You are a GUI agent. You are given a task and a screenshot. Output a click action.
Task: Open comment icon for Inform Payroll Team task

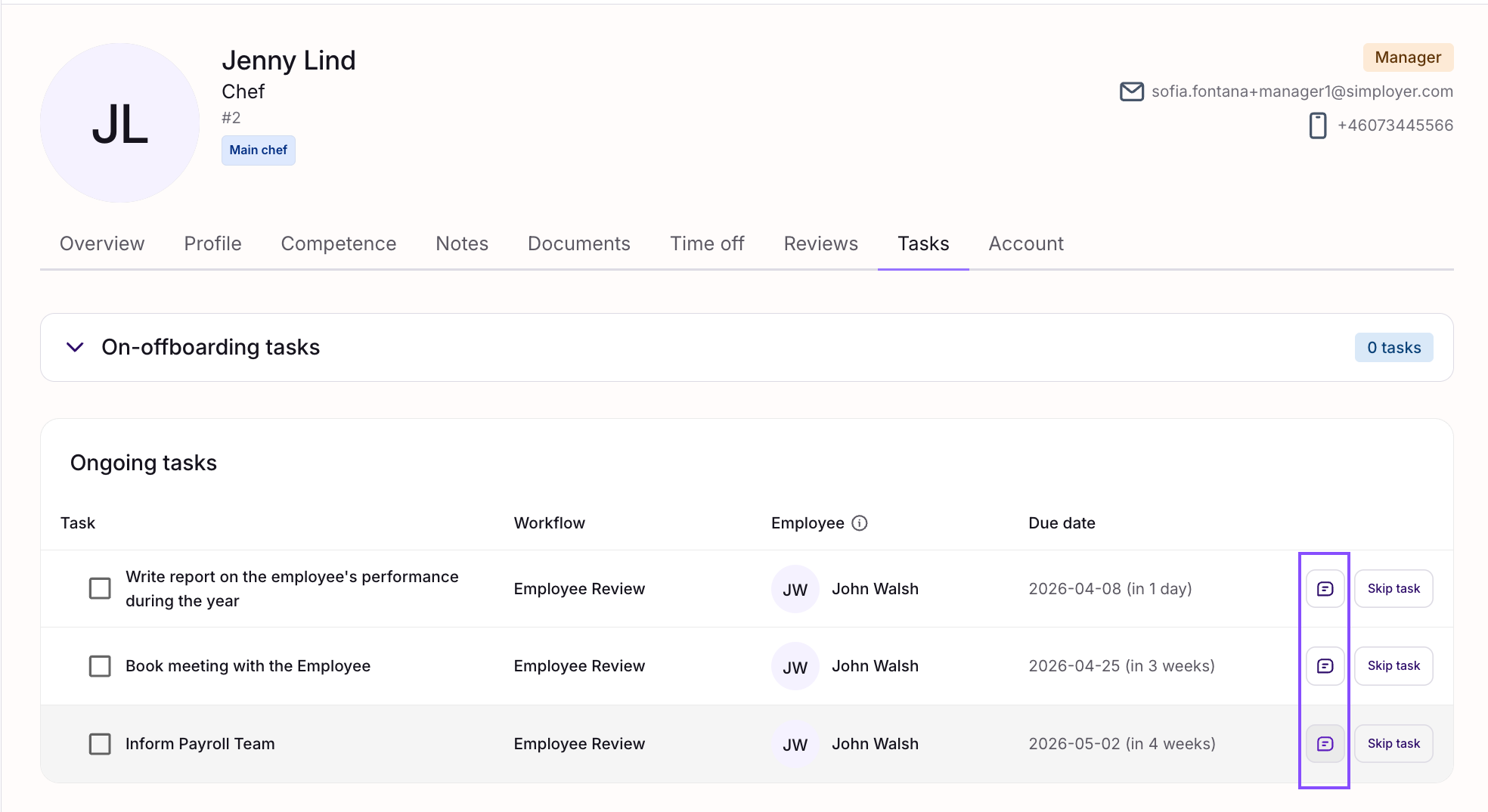coord(1325,744)
